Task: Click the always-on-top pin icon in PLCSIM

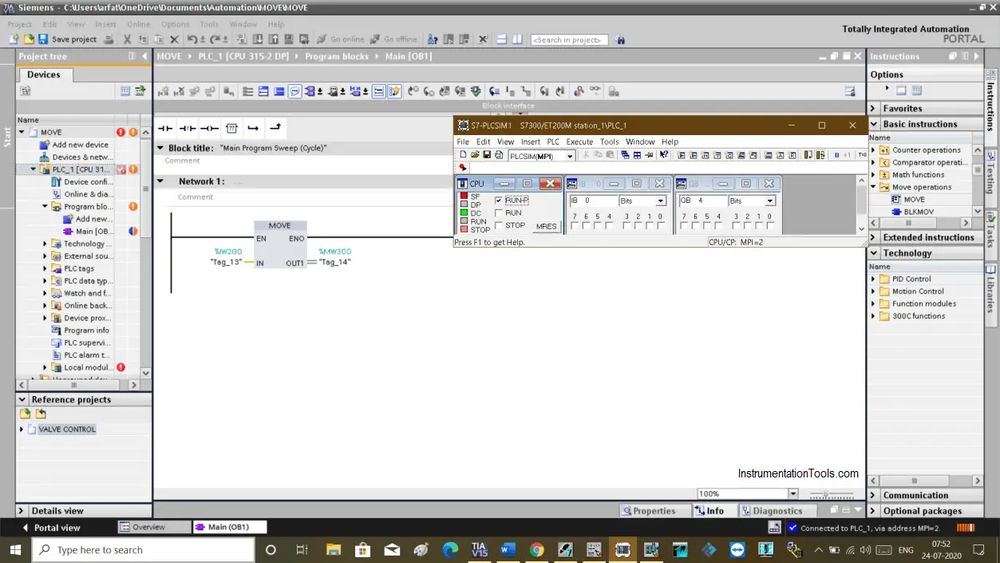Action: 649,155
